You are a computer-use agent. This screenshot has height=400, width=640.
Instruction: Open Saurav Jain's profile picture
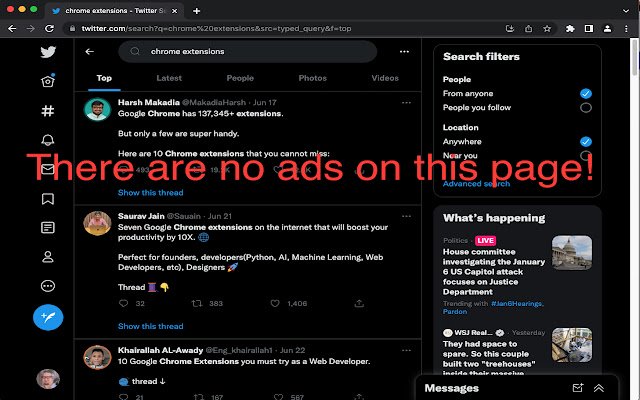click(x=97, y=223)
